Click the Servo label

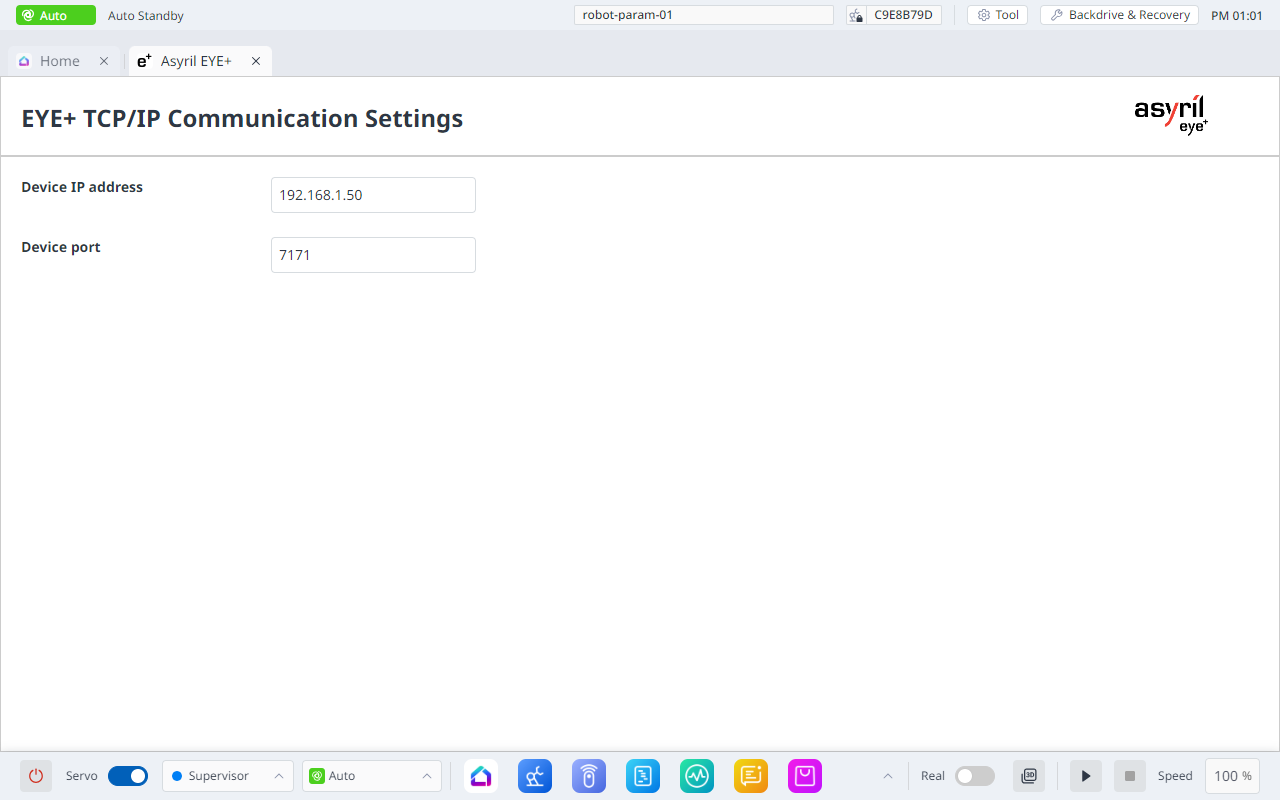tap(82, 776)
